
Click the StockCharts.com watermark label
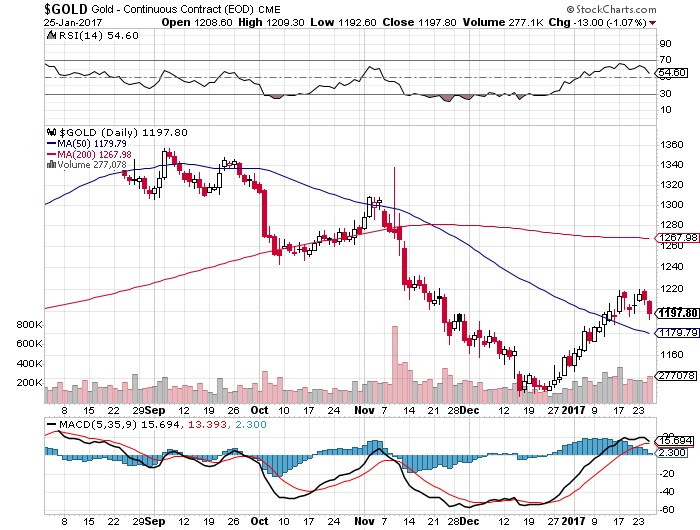point(612,9)
